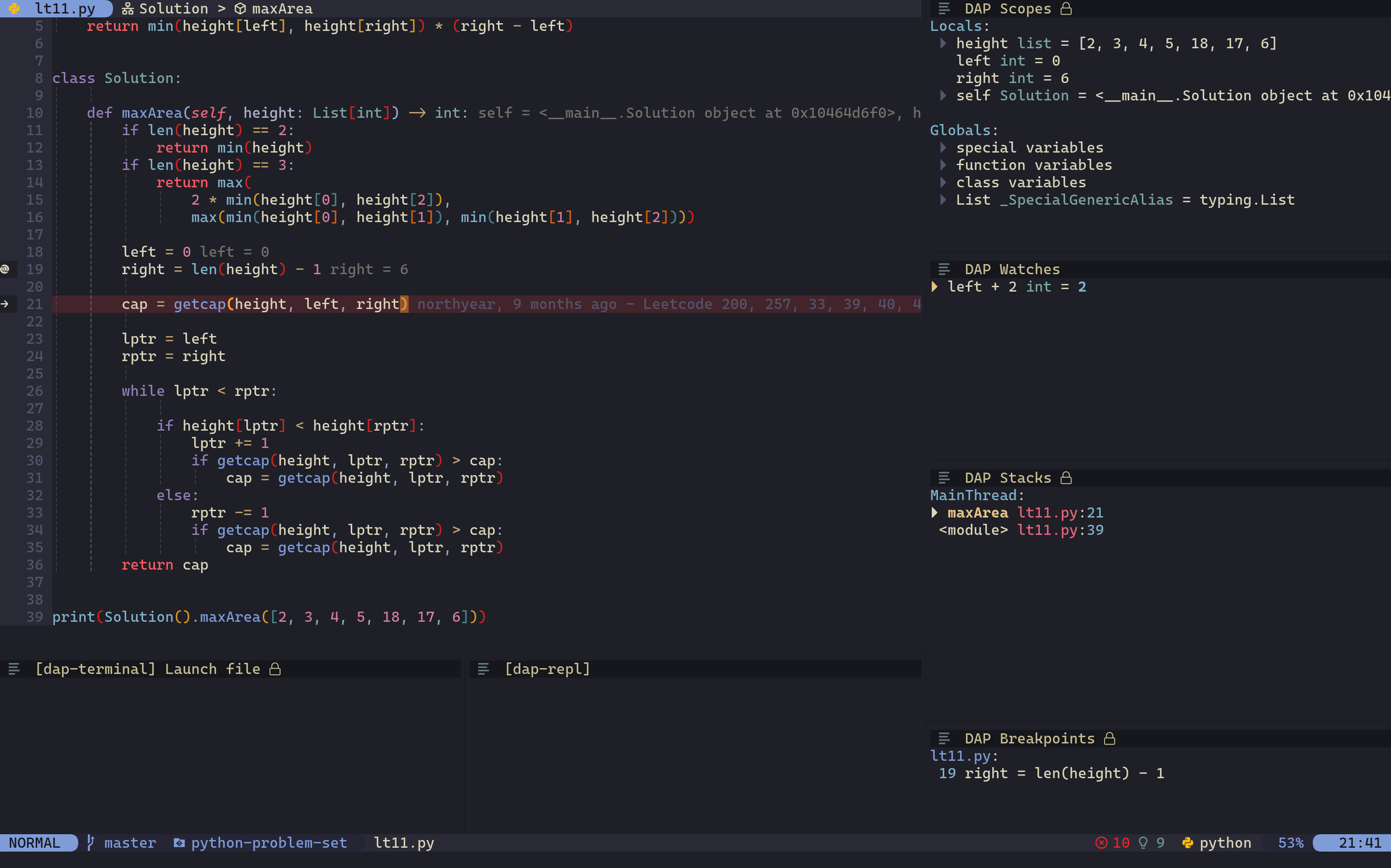Image resolution: width=1391 pixels, height=868 pixels.
Task: Click the lock icon on dap-terminal header
Action: click(x=275, y=669)
